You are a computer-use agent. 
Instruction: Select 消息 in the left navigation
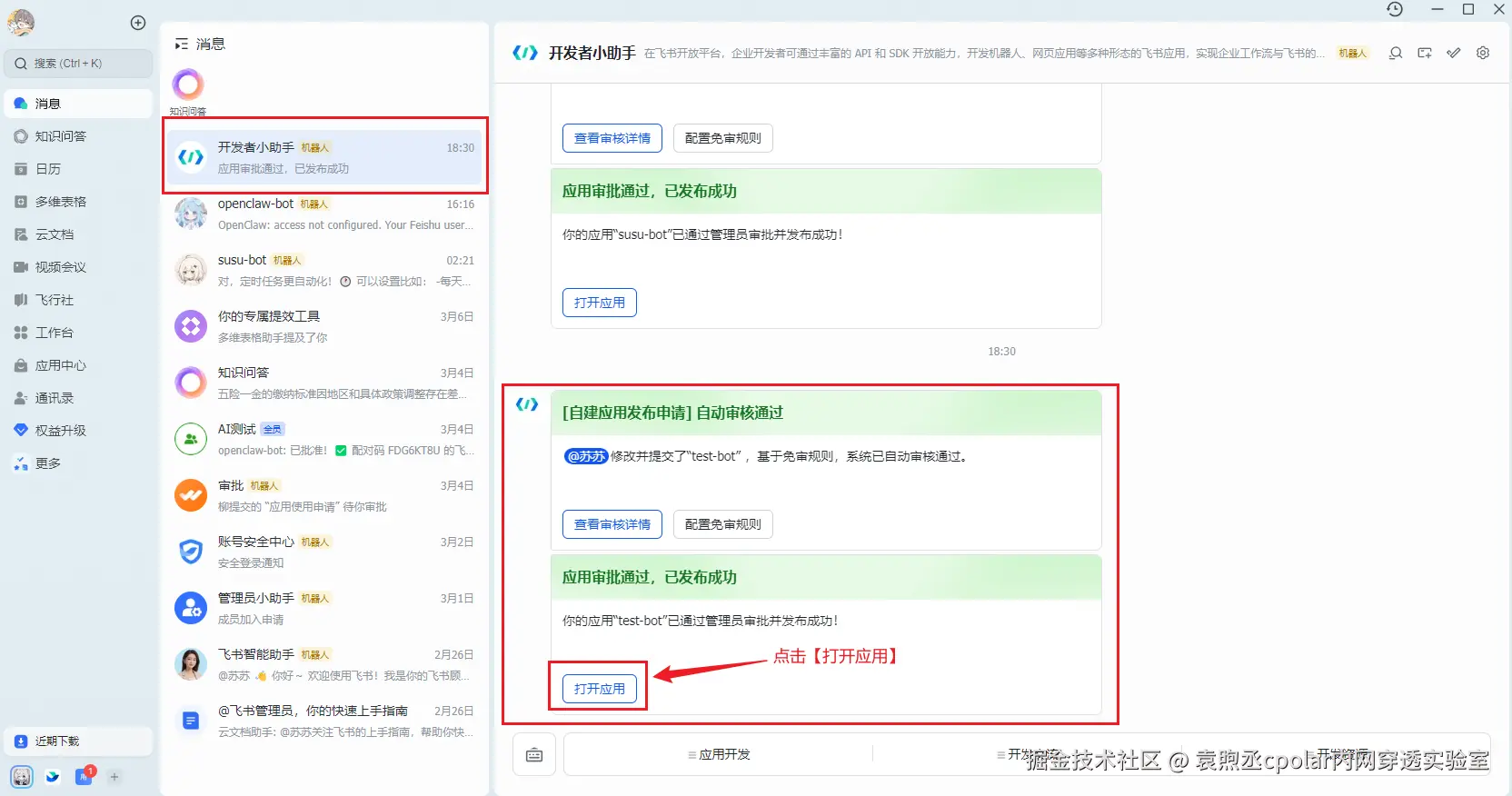[x=78, y=104]
